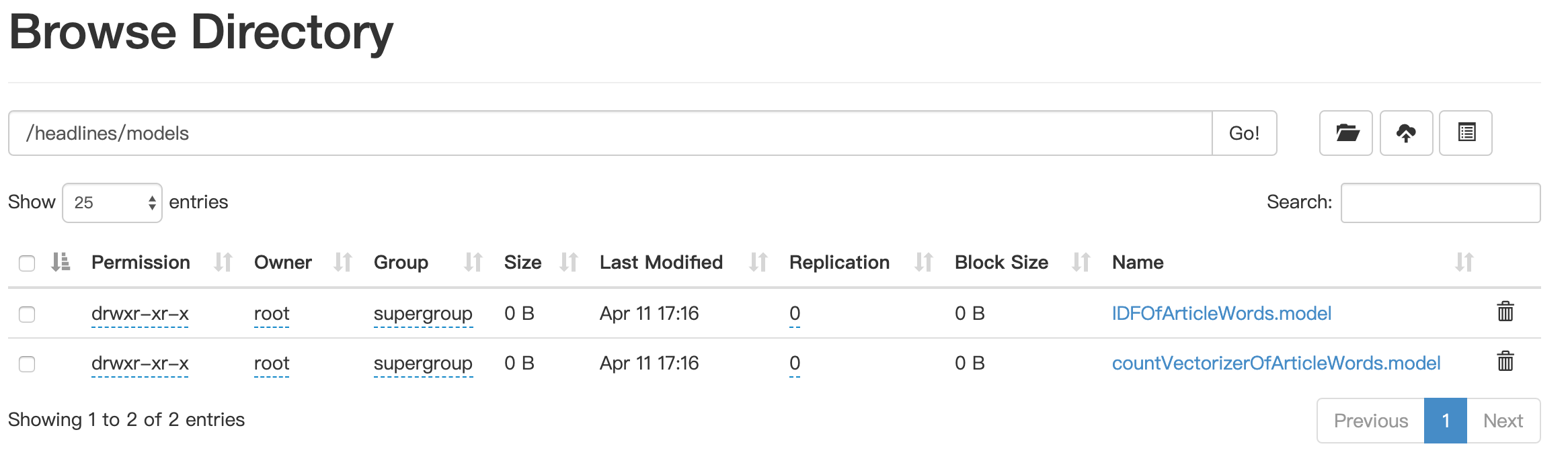Toggle the select-all checkbox in header
The image size is (1568, 469).
(x=27, y=263)
